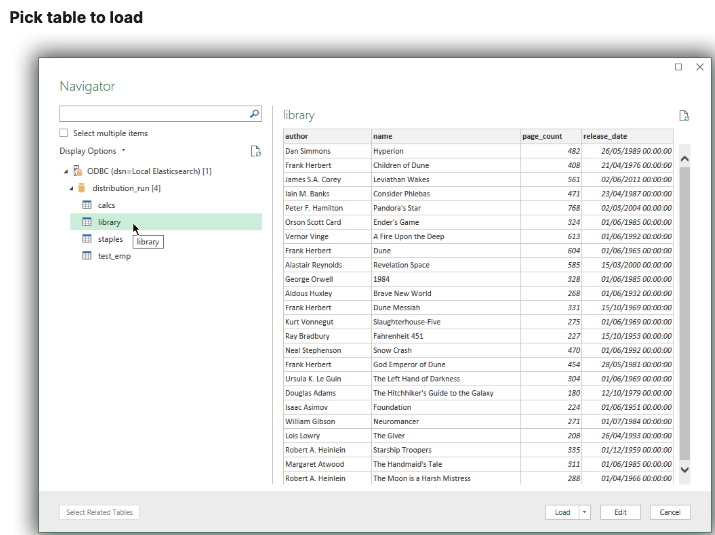Cancel the Navigator dialog
Viewport: 715px width, 535px height.
tap(670, 512)
